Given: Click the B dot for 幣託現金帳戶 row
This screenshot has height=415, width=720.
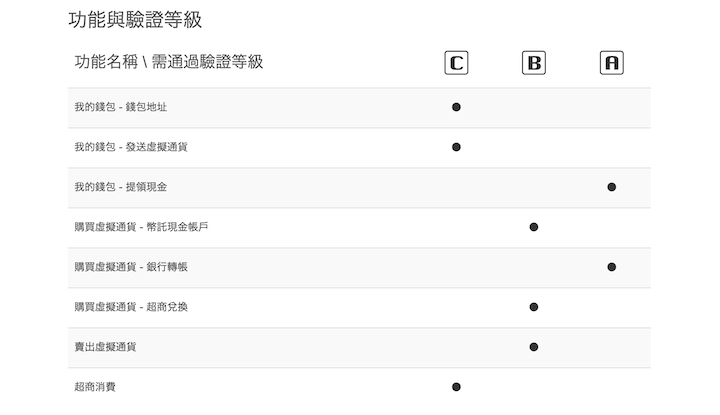Looking at the screenshot, I should (x=534, y=227).
